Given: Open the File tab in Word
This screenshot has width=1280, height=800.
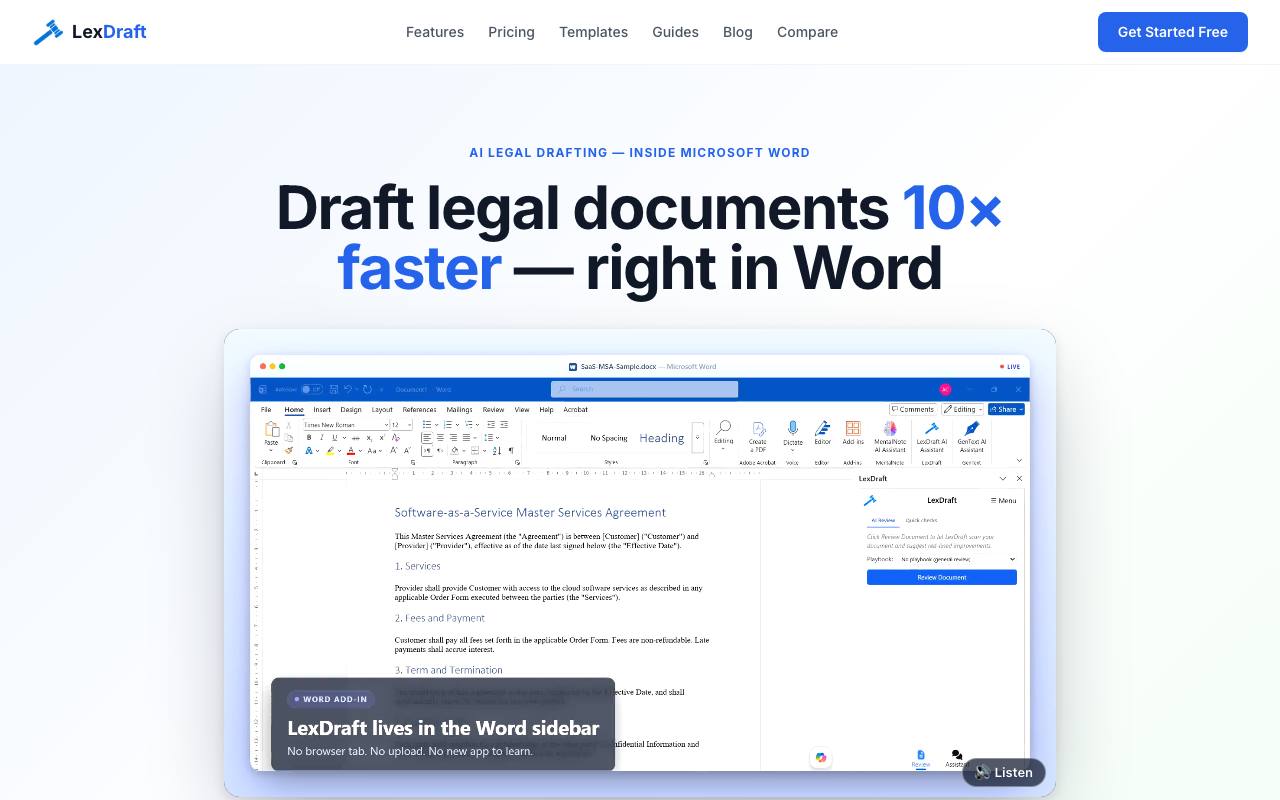Looking at the screenshot, I should (x=266, y=409).
